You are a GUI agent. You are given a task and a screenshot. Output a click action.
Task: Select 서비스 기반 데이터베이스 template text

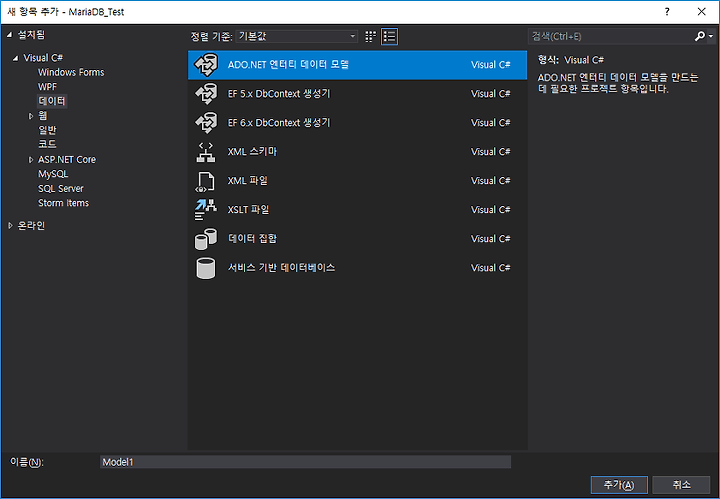tap(281, 268)
